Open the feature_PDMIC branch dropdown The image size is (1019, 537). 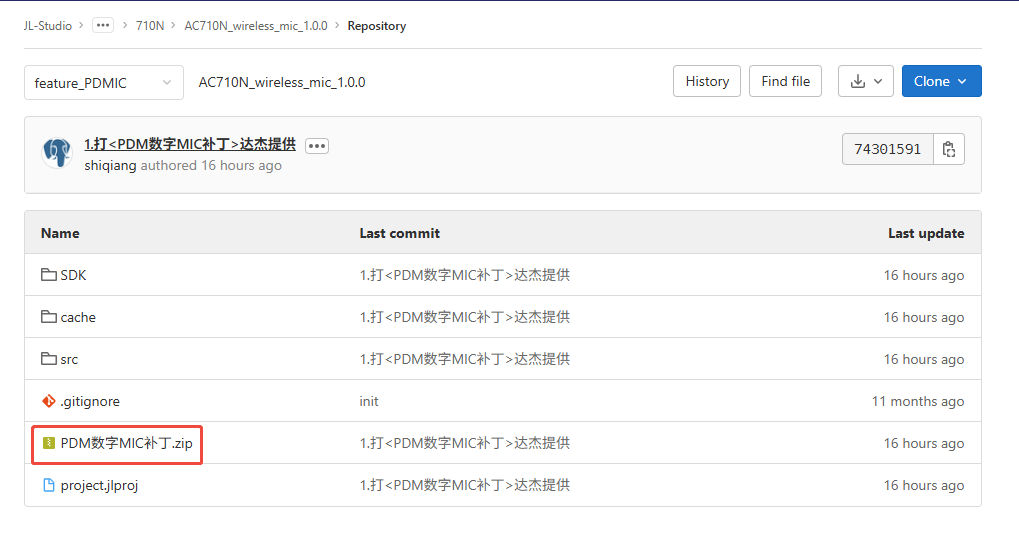pos(104,83)
